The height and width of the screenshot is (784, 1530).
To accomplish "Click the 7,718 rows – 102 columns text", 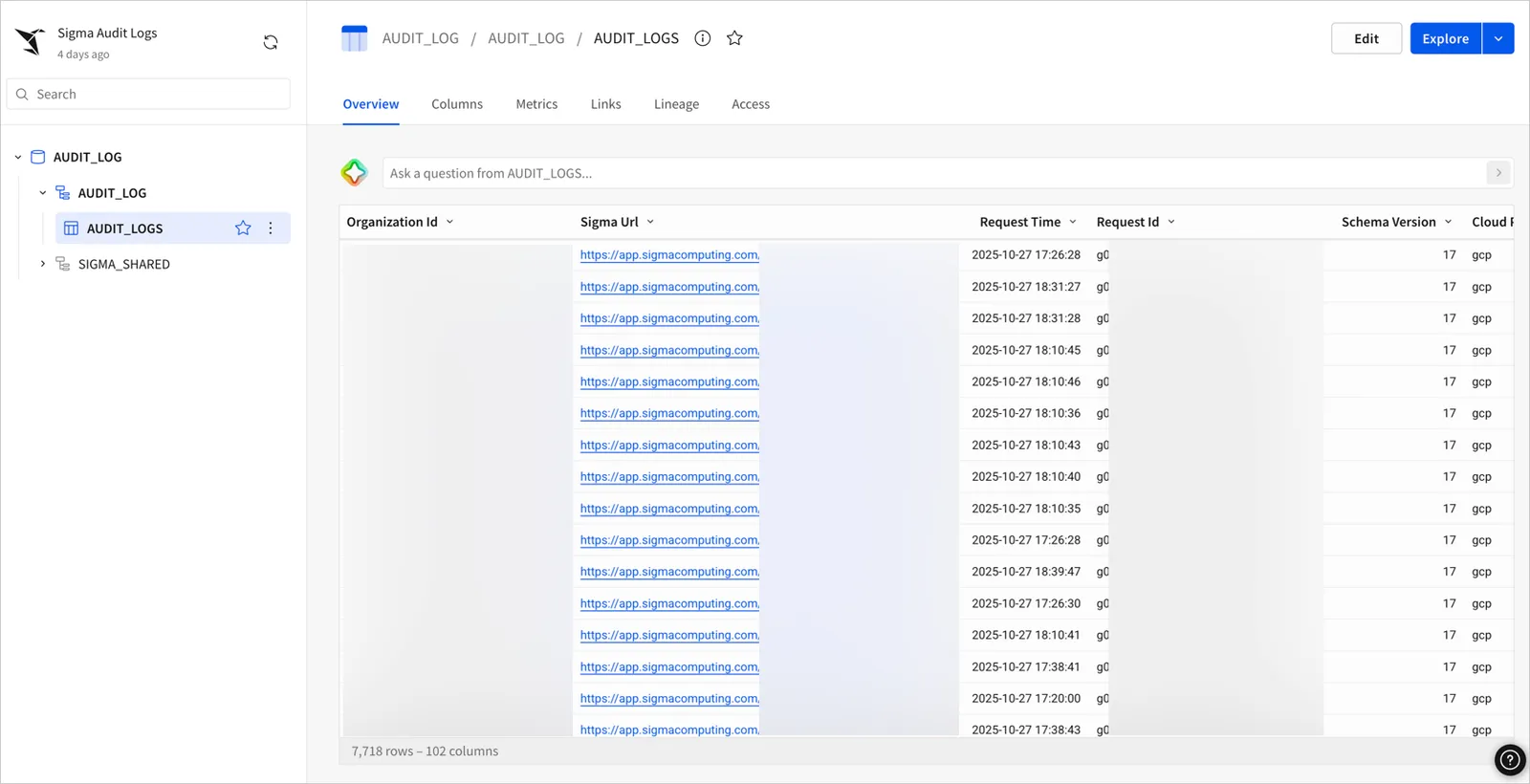I will tap(425, 751).
